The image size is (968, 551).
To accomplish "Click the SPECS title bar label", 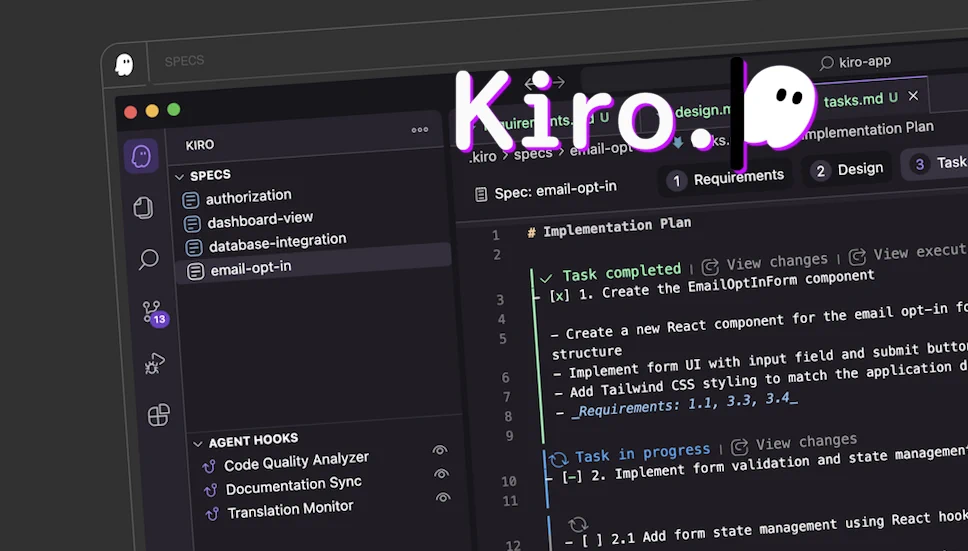I will coord(184,60).
